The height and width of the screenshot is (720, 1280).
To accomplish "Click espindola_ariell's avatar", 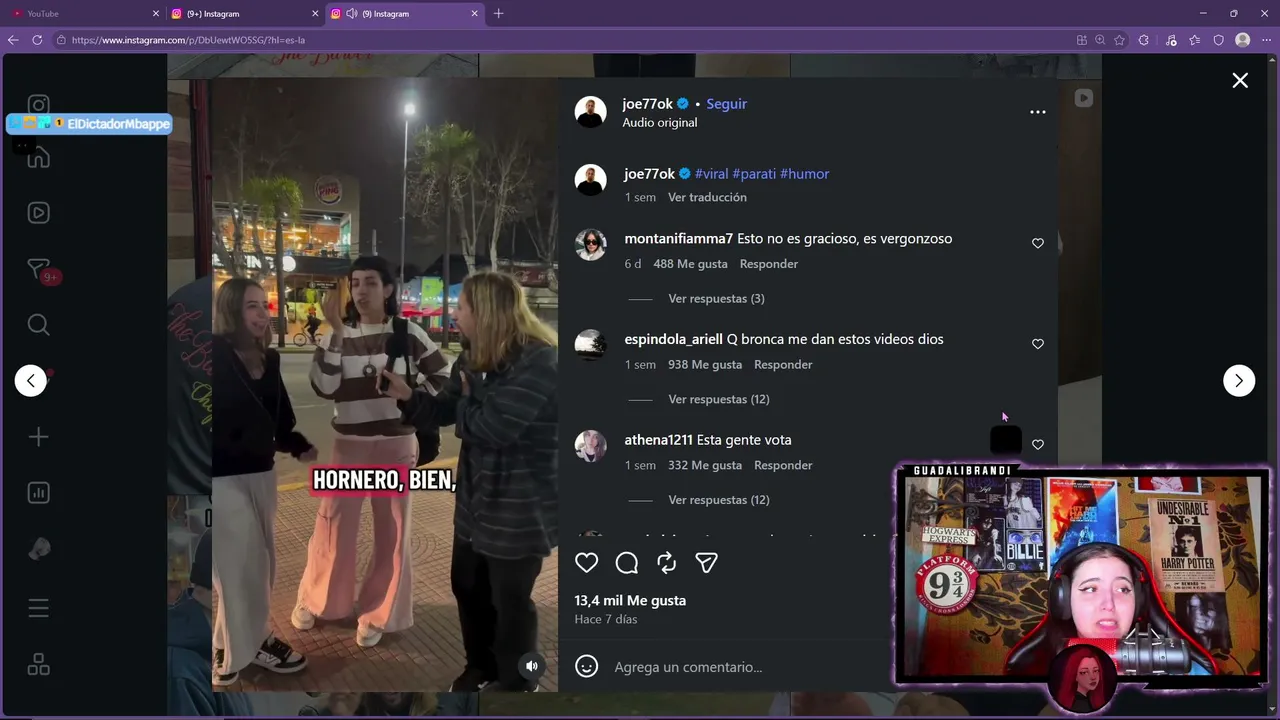I will (591, 345).
